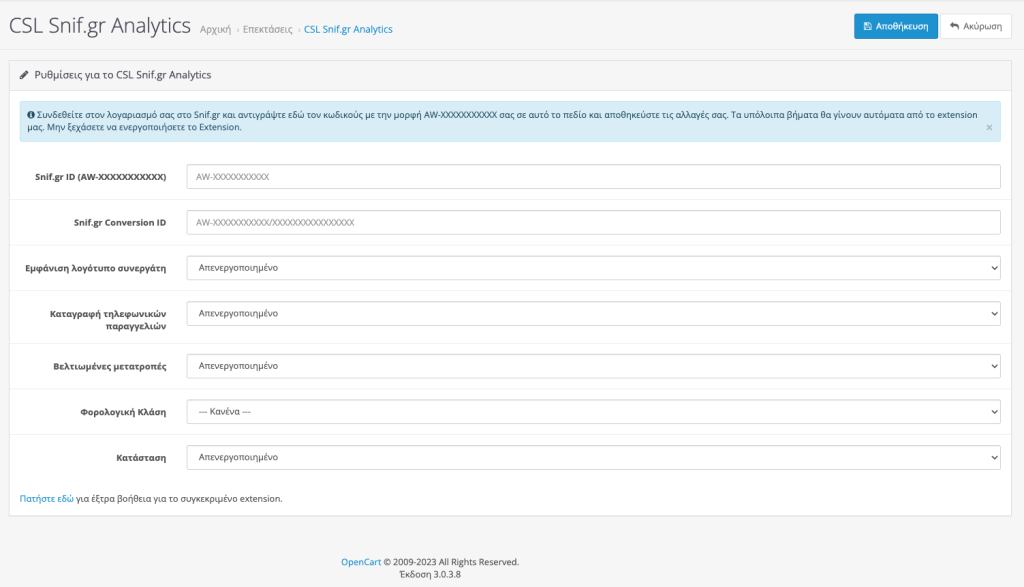
Task: Click the info icon in the blue alert
Action: pos(31,115)
